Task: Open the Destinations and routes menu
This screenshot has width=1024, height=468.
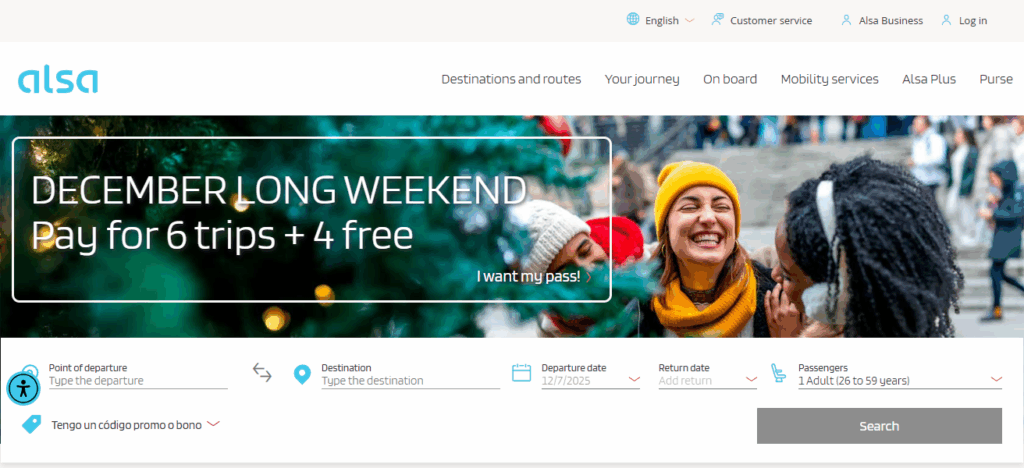Action: (511, 79)
